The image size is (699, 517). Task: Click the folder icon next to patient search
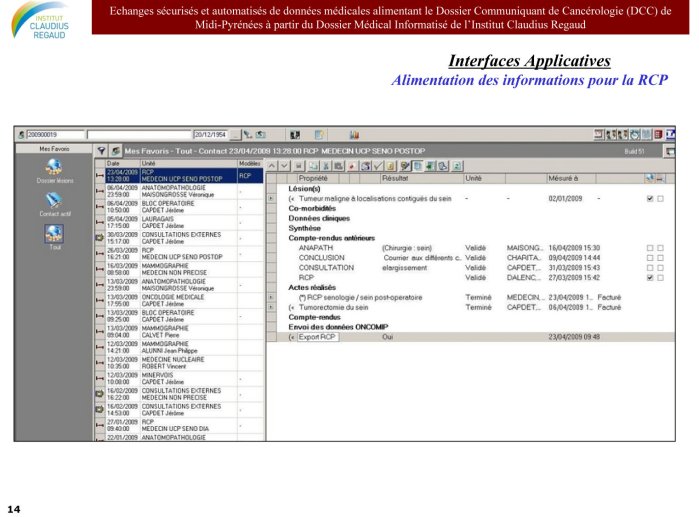(261, 135)
